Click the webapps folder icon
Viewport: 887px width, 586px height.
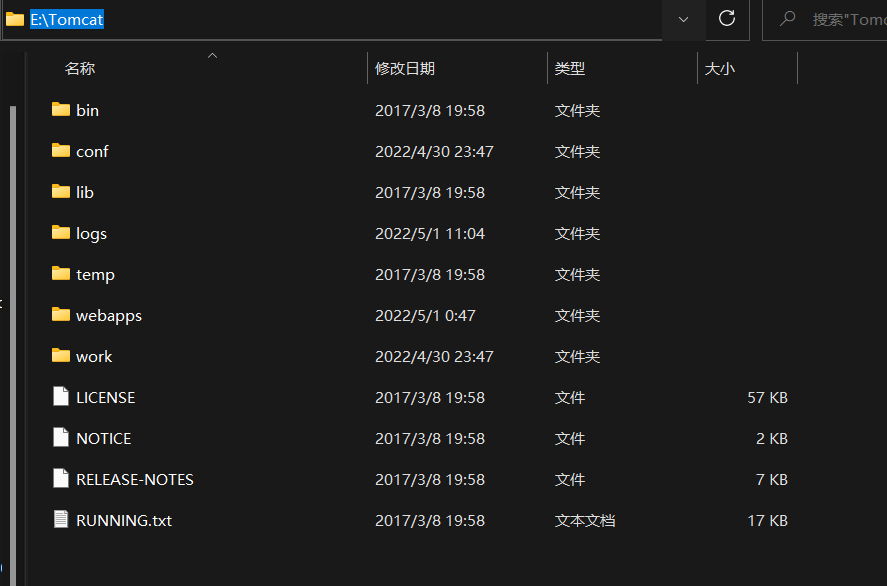(x=61, y=314)
